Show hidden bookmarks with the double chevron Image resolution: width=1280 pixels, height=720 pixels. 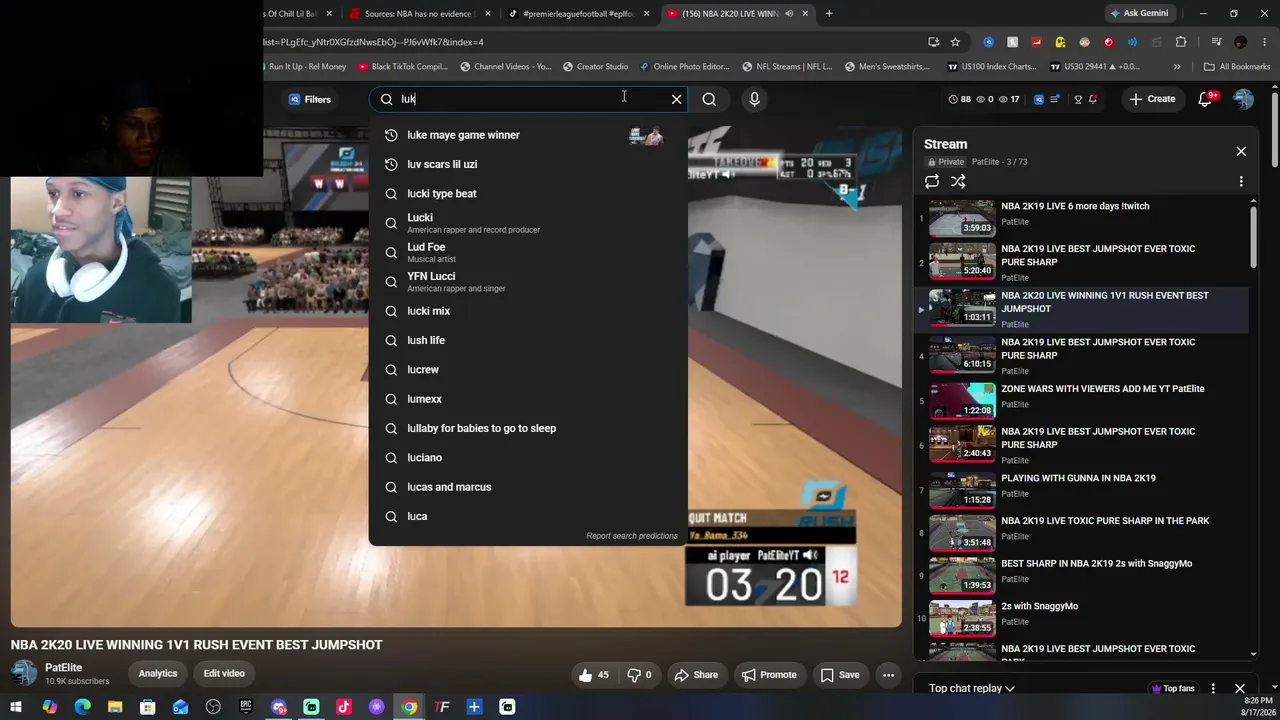(x=1177, y=67)
